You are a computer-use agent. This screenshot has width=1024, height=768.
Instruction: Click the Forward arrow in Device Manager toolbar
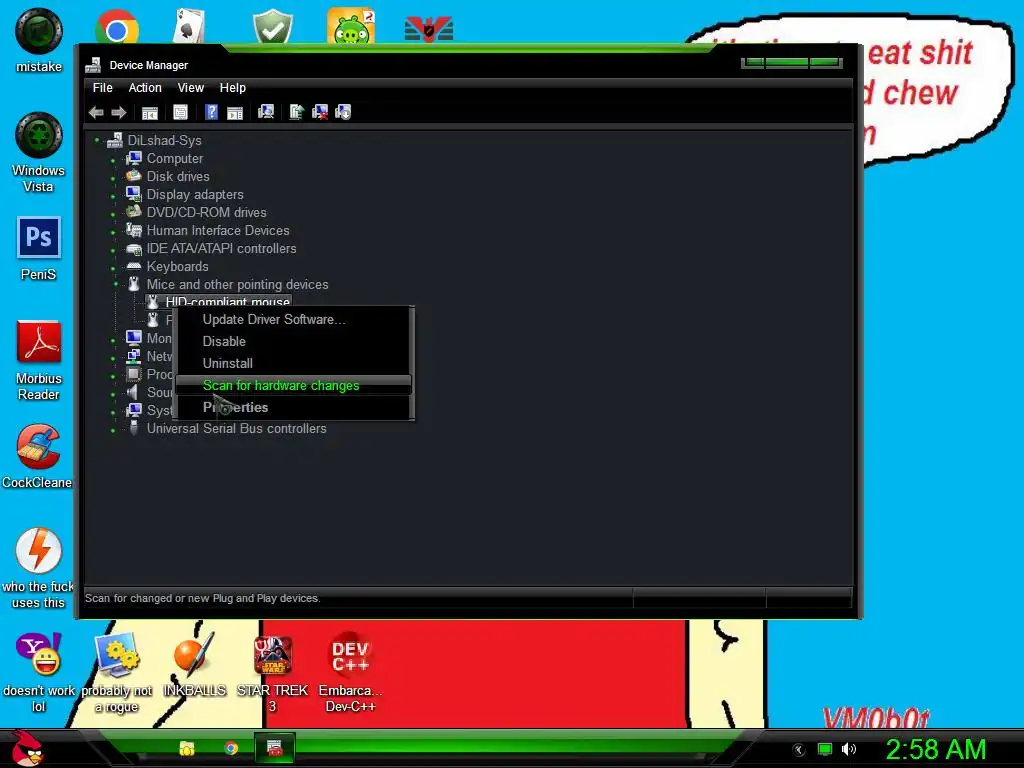coord(119,112)
